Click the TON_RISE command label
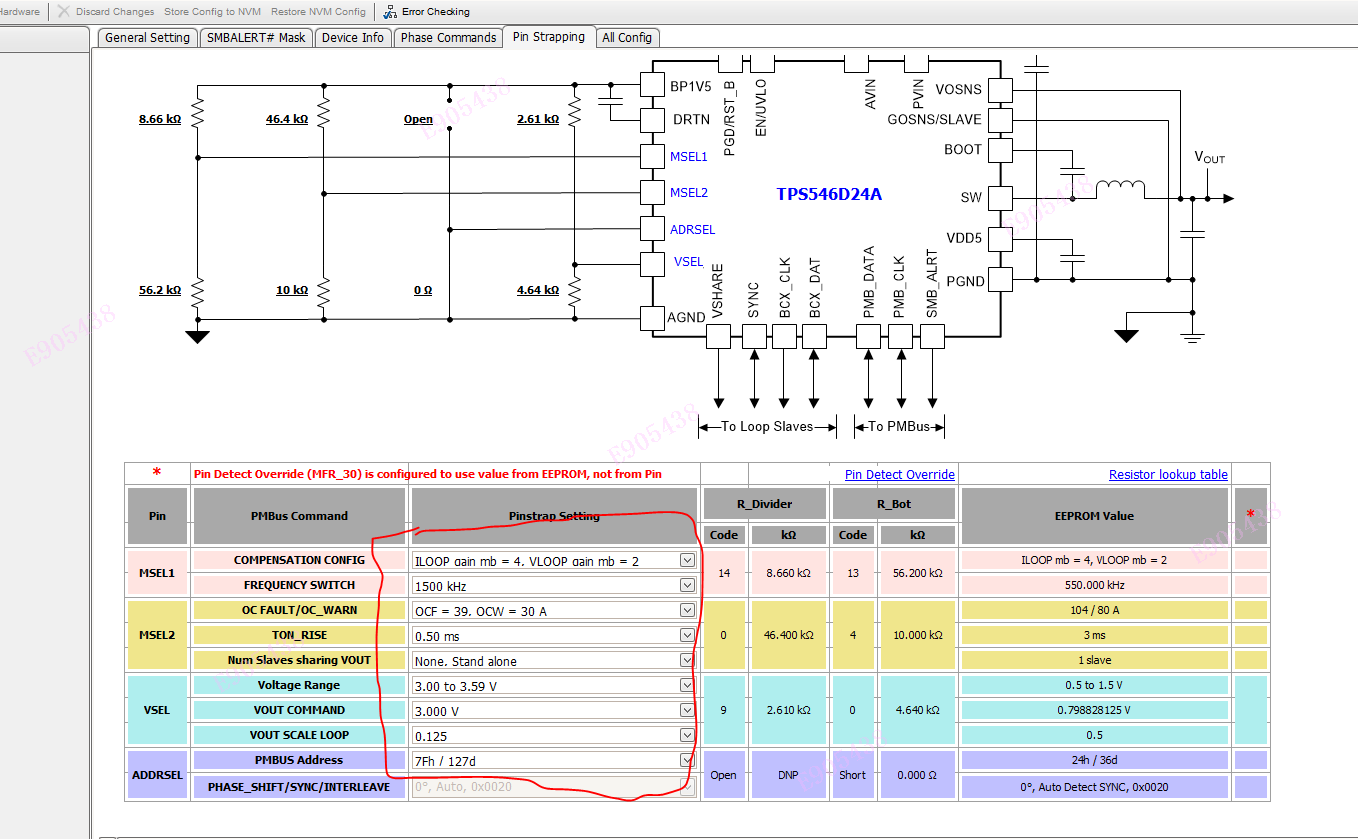This screenshot has height=839, width=1358. pos(300,635)
